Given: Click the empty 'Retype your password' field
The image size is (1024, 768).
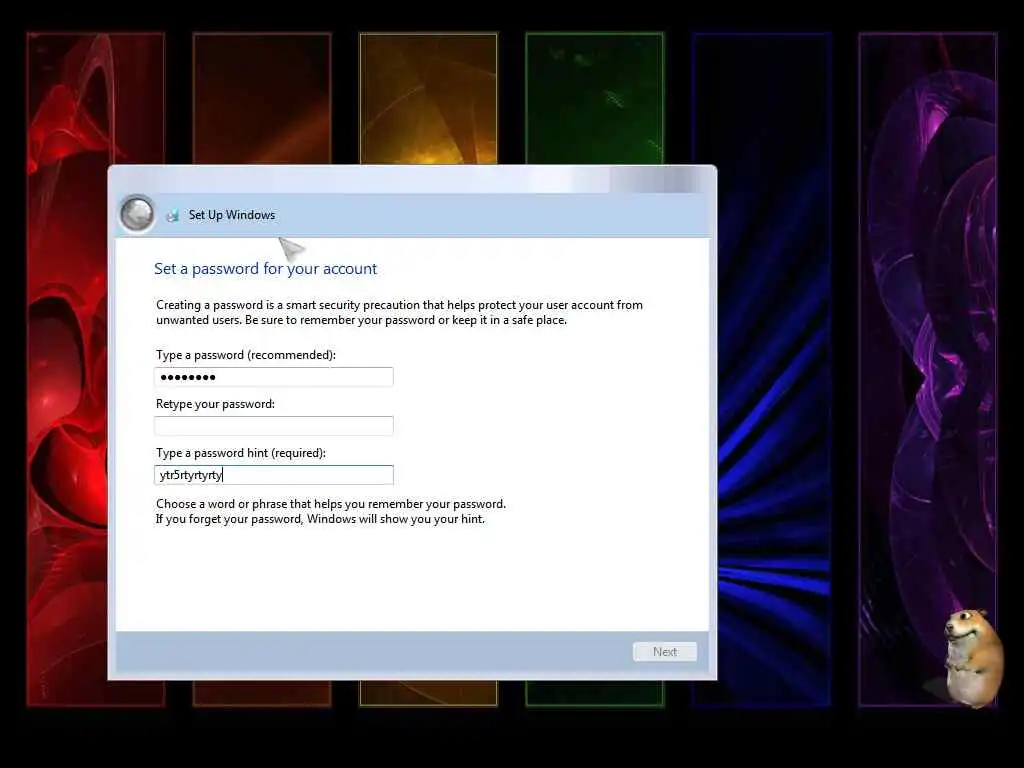Looking at the screenshot, I should pos(274,426).
